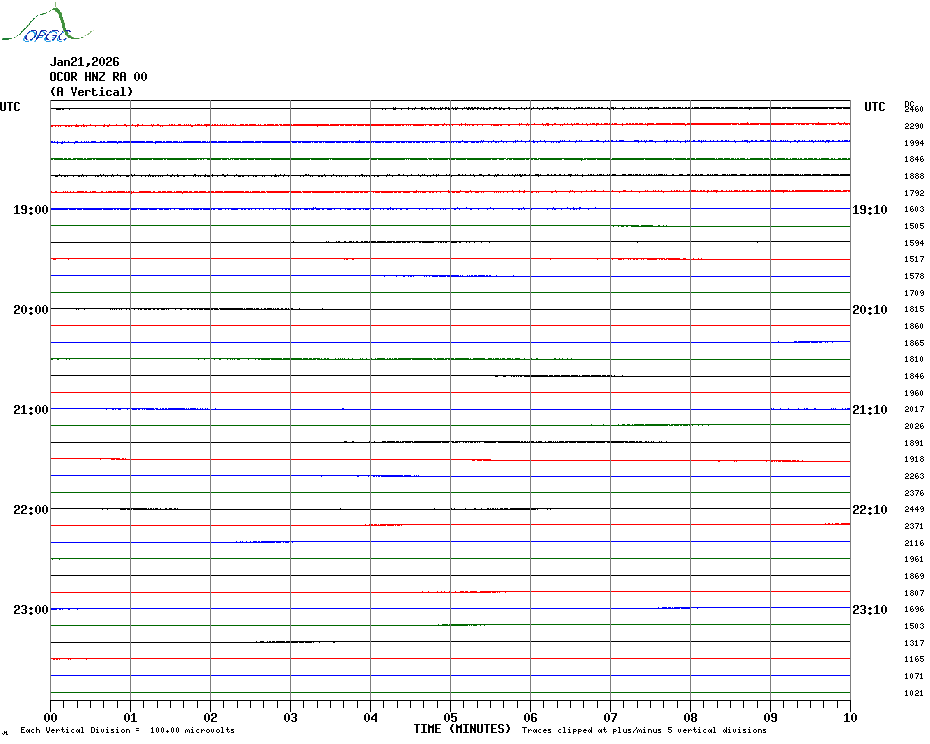Click the 22:10 time label on right
The width and height of the screenshot is (930, 744).
[x=869, y=510]
